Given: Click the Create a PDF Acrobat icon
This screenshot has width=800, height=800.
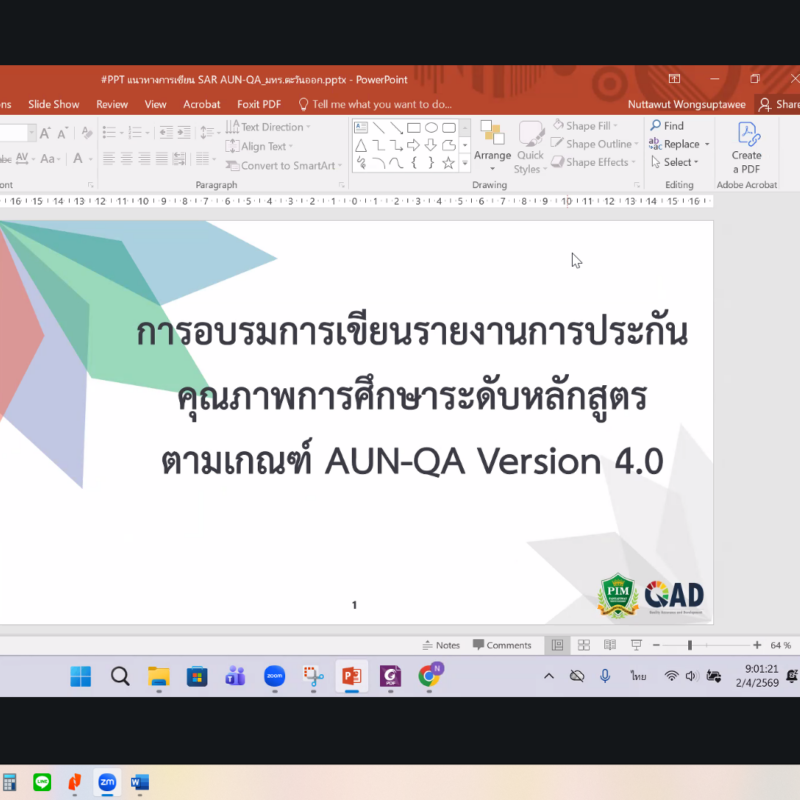Looking at the screenshot, I should (x=746, y=148).
